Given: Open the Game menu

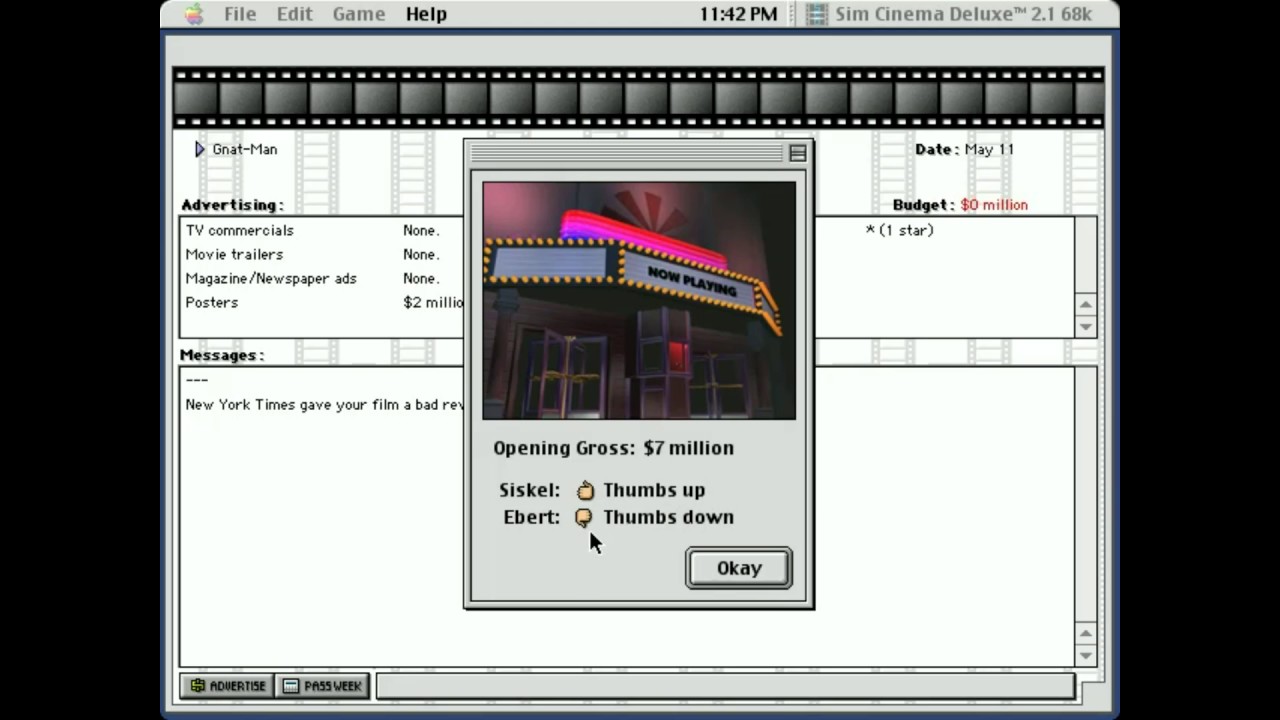Looking at the screenshot, I should pyautogui.click(x=359, y=14).
